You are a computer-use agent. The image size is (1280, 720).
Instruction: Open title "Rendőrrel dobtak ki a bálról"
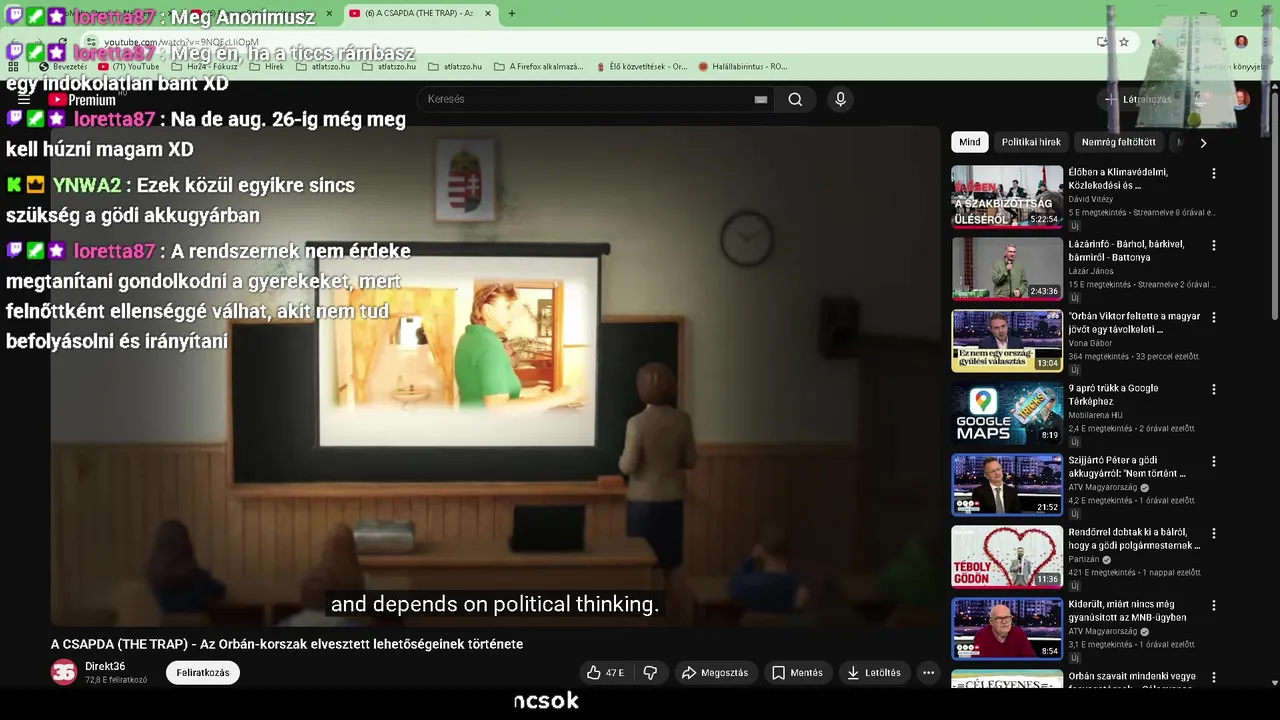coord(1134,539)
